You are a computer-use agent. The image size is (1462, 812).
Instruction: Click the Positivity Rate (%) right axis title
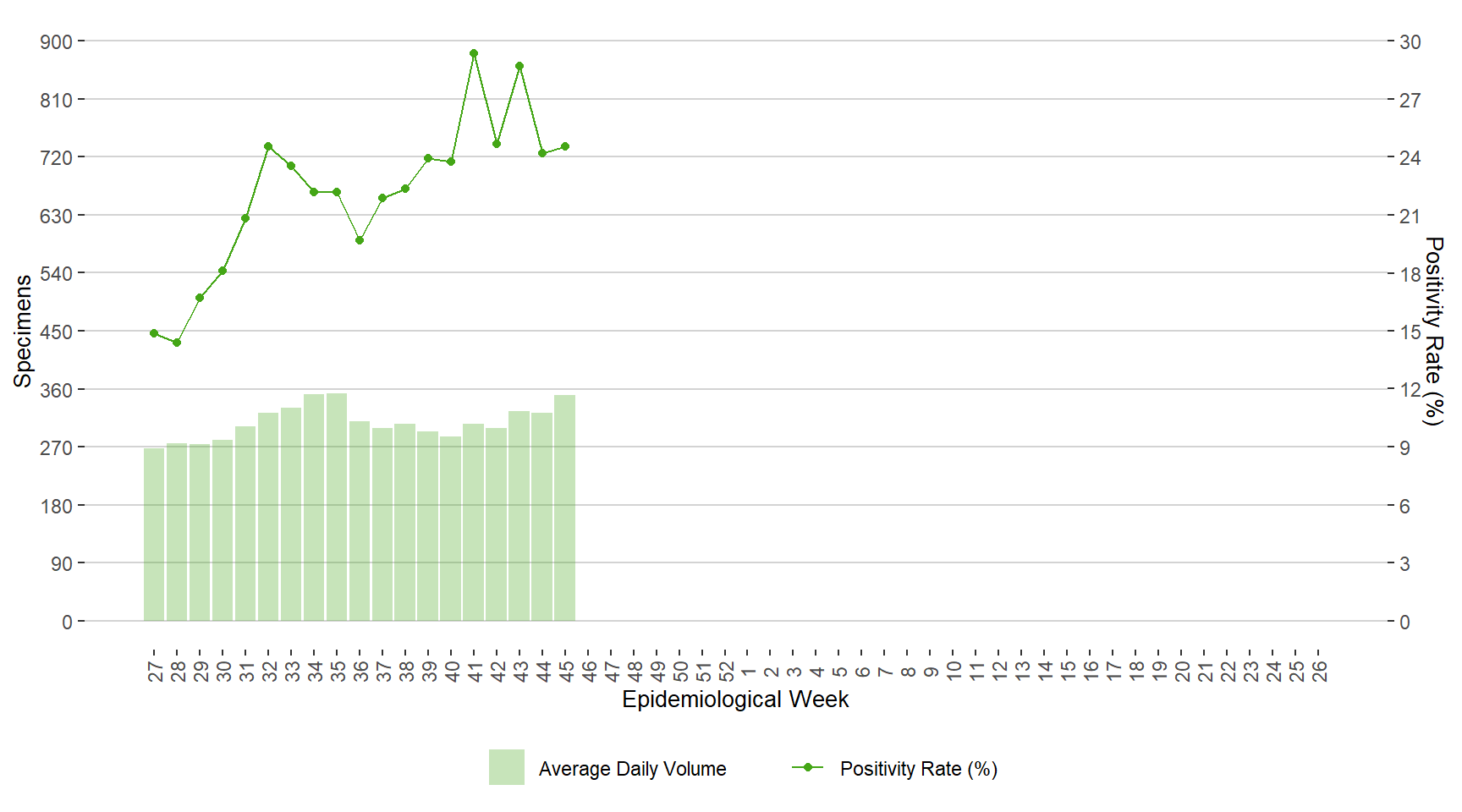pos(1433,331)
